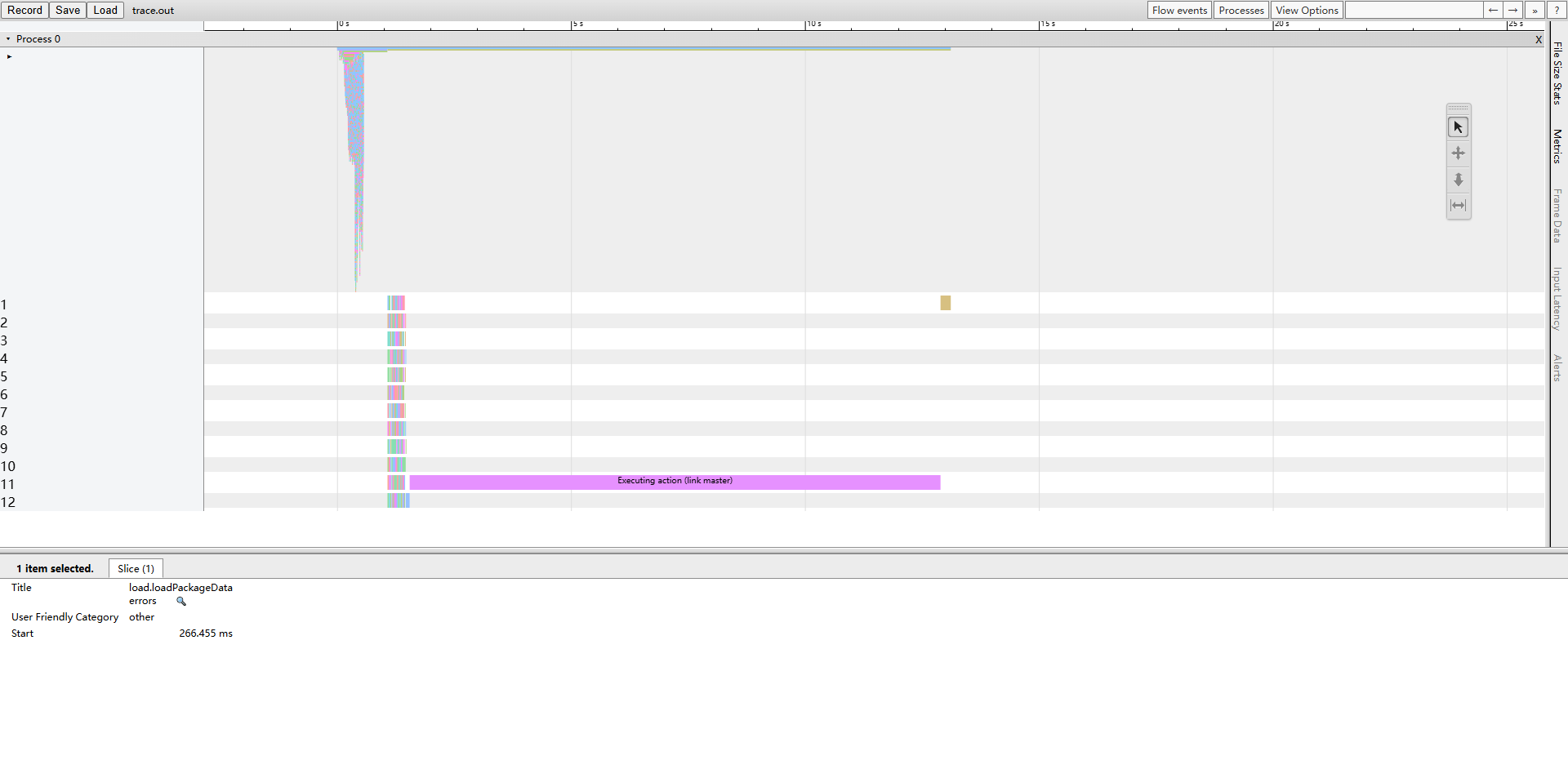Click the double chevron expand button

(1535, 10)
